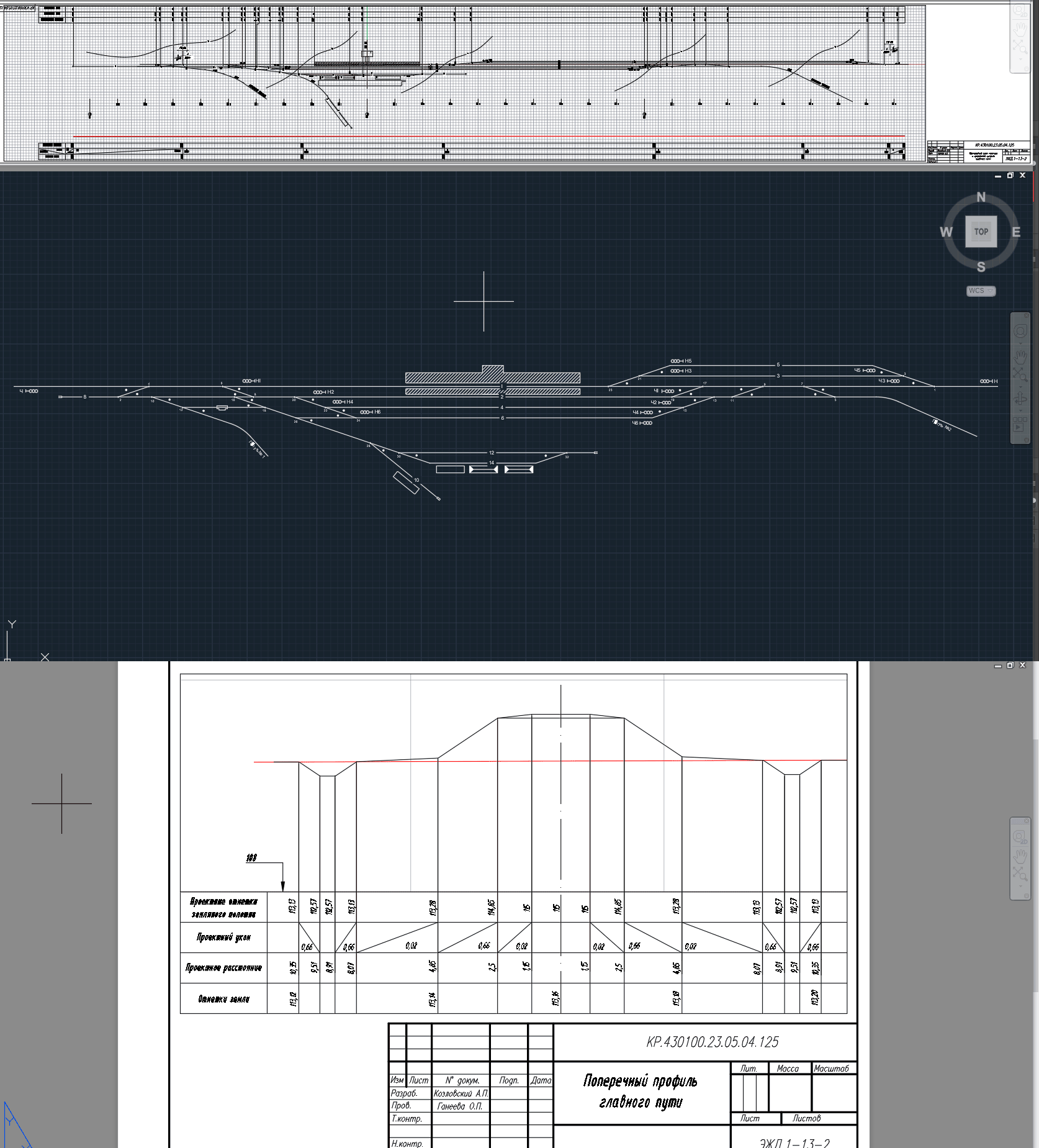The width and height of the screenshot is (1039, 1148).
Task: Select signal label H4 in station plan
Action: [349, 402]
